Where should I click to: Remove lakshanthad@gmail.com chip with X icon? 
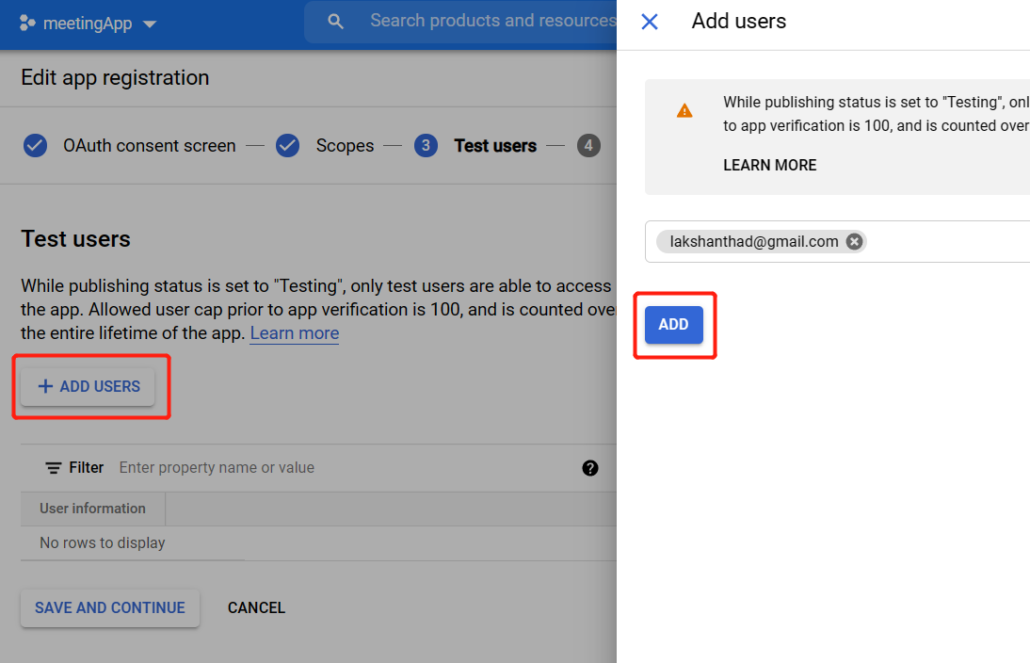(x=854, y=241)
